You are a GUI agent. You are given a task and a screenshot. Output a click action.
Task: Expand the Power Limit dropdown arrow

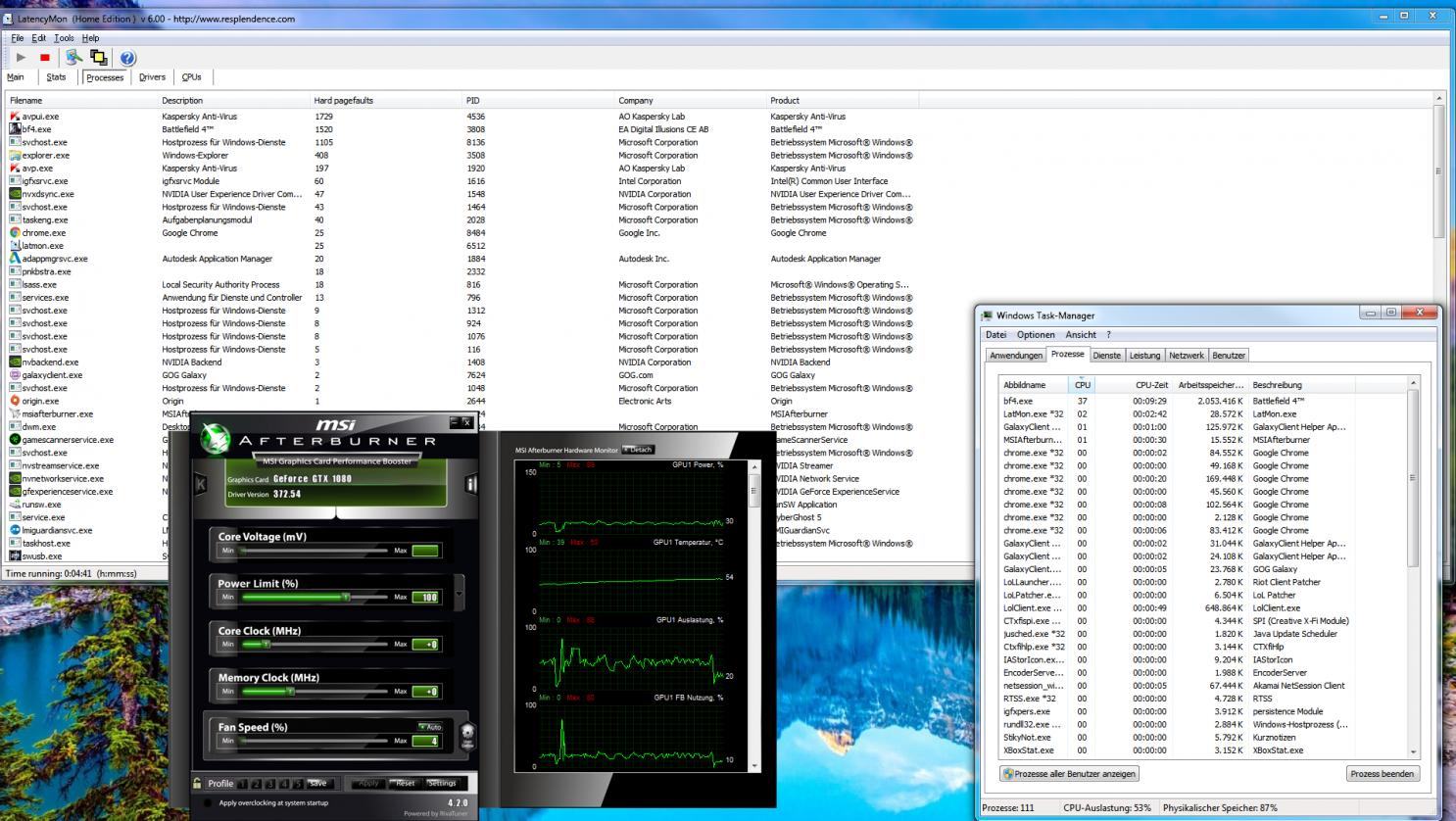click(459, 593)
